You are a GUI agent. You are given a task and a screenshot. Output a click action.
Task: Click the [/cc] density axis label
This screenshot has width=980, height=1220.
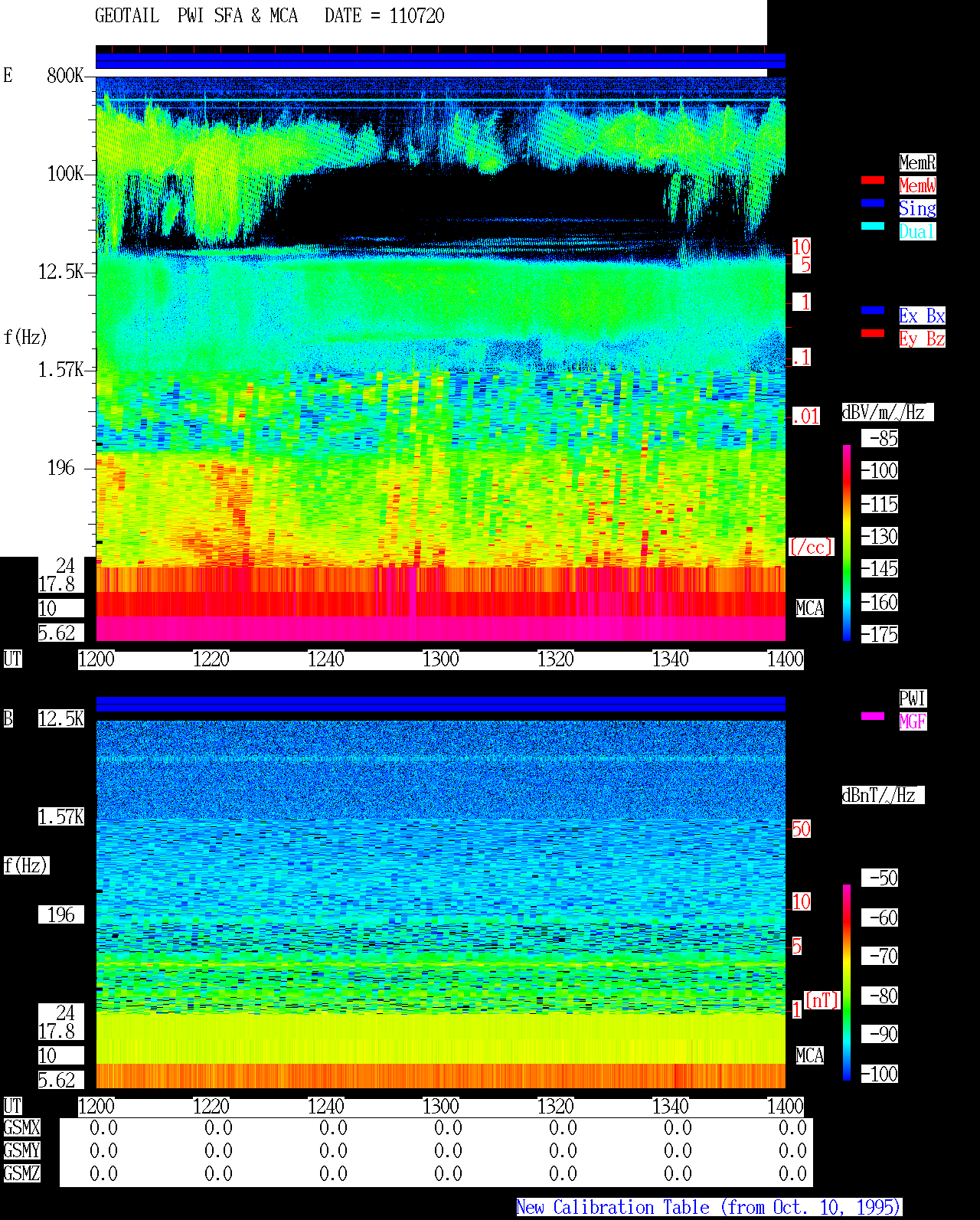point(811,548)
